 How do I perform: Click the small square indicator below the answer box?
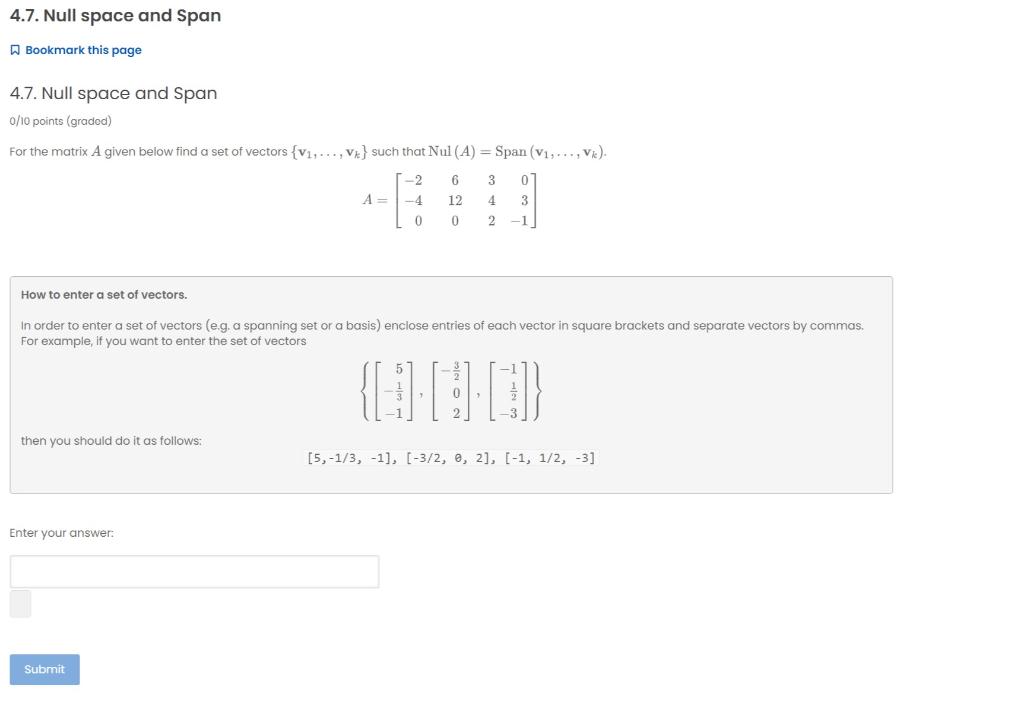pyautogui.click(x=19, y=603)
